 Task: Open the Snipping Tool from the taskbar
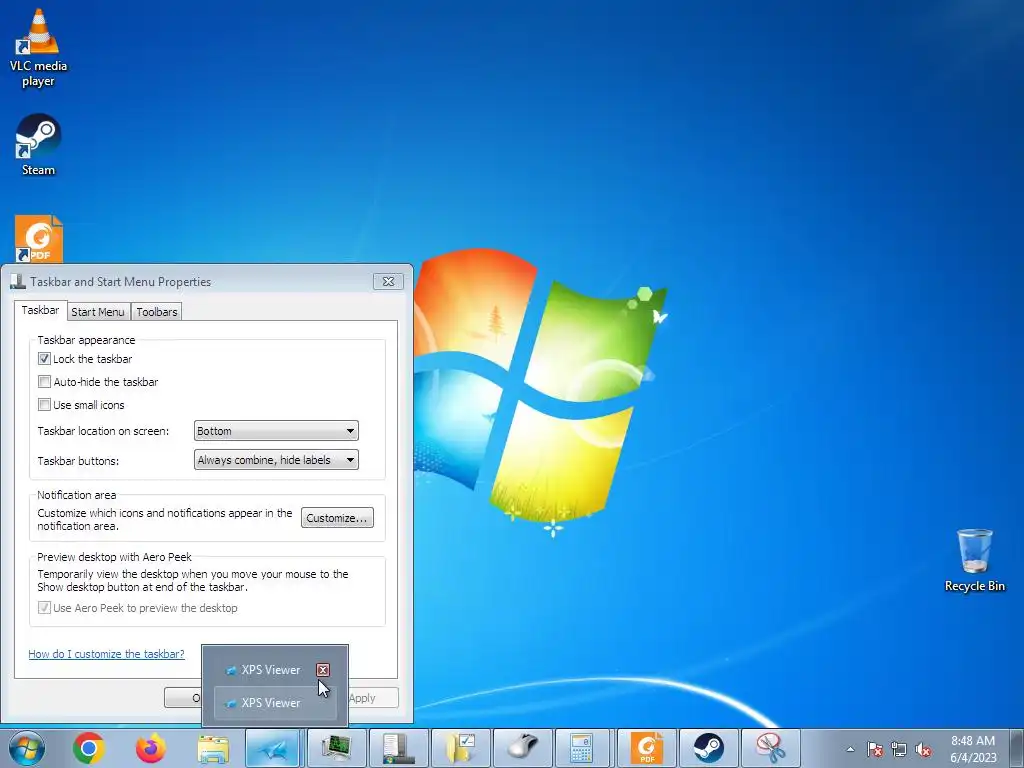pyautogui.click(x=769, y=748)
